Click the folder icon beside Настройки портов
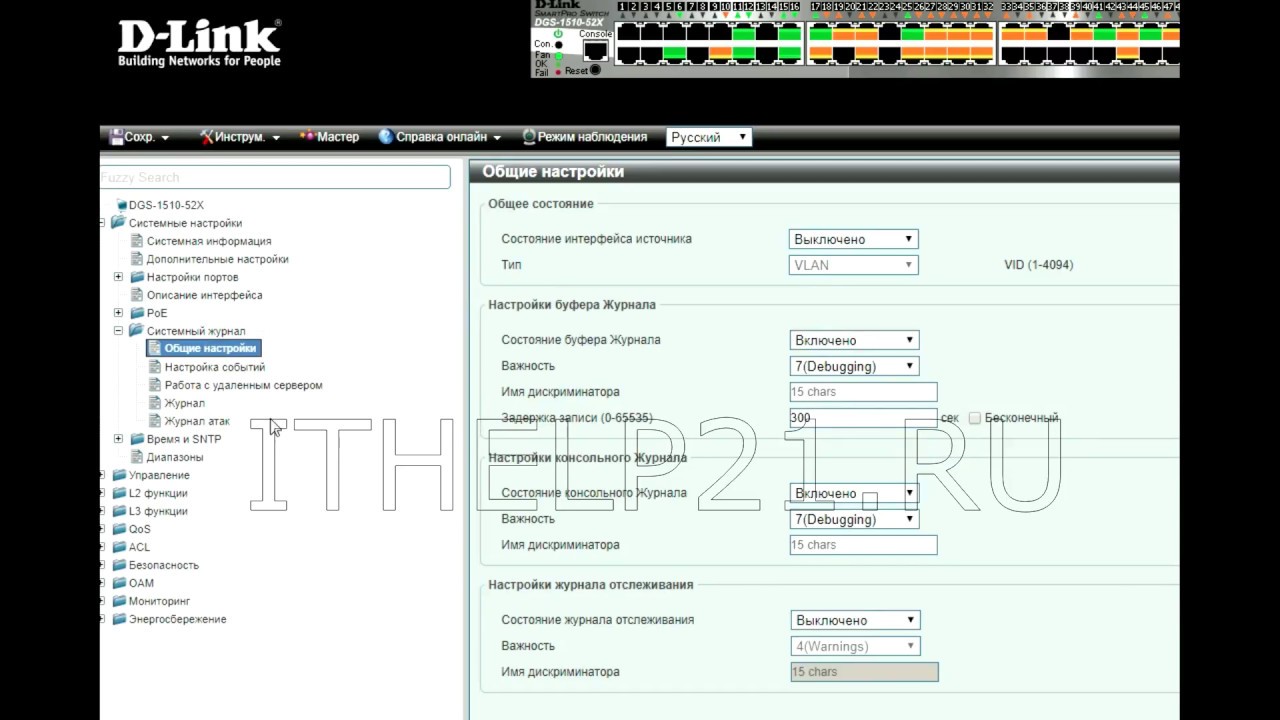 (137, 277)
